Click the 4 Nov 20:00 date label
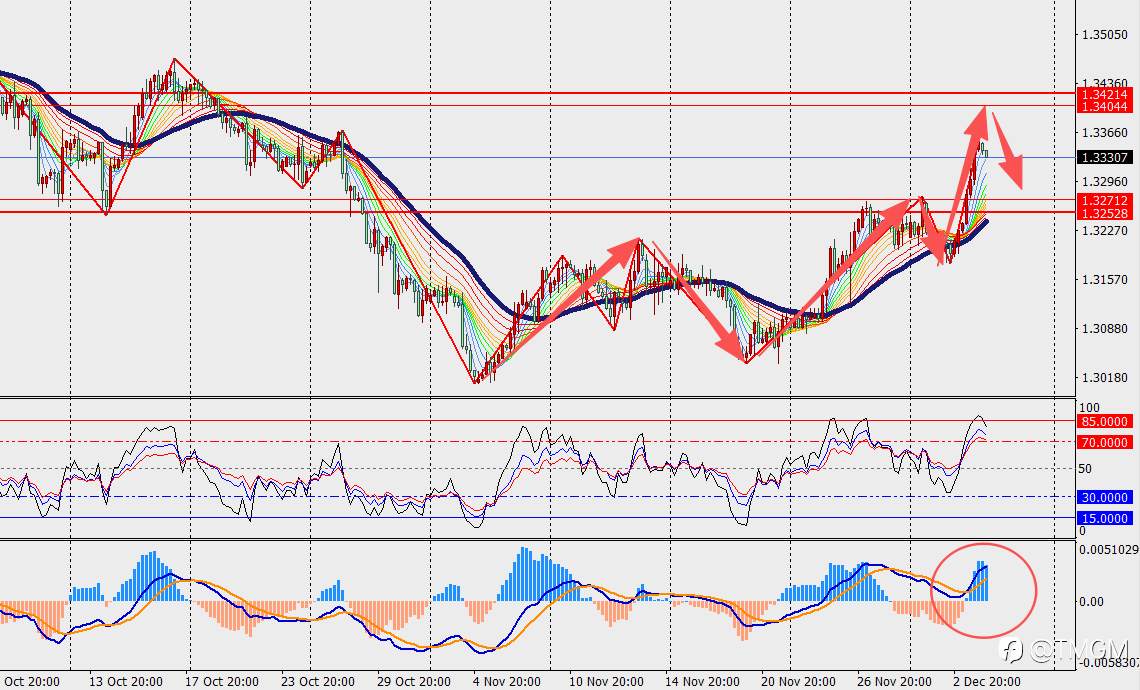The width and height of the screenshot is (1140, 690). (x=507, y=682)
